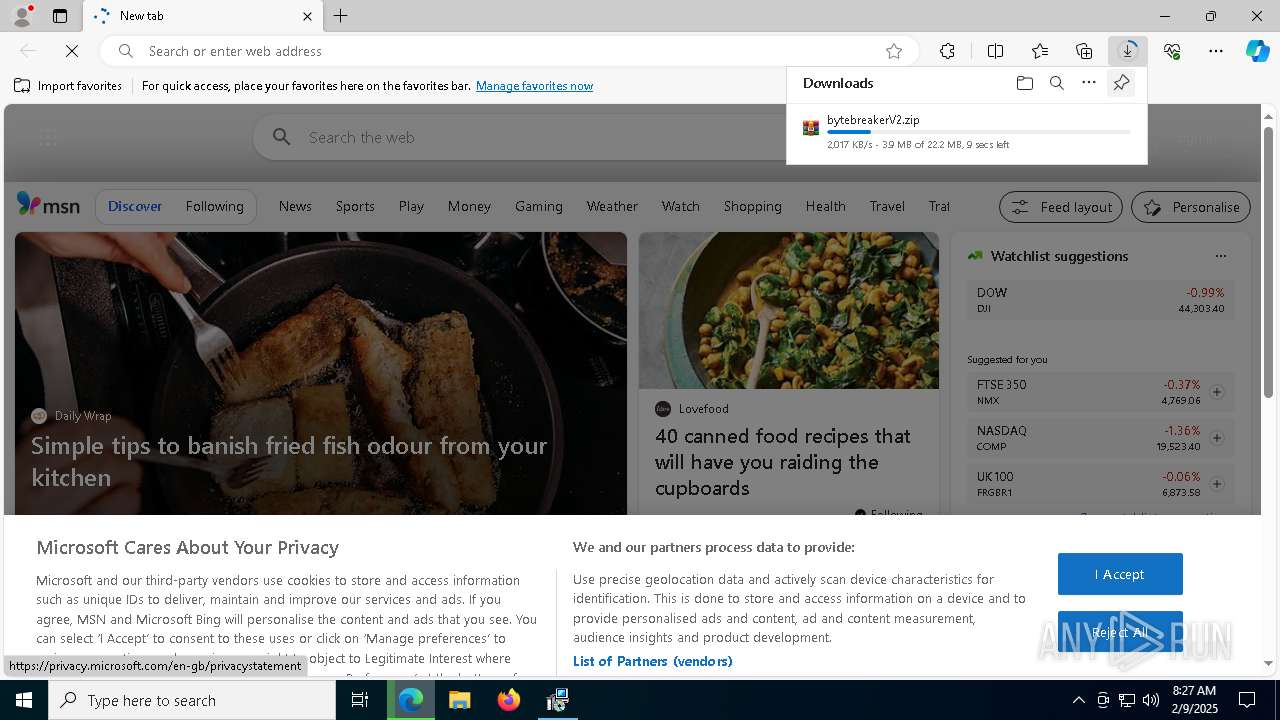This screenshot has width=1280, height=720.
Task: Add a new tab with plus button
Action: [x=341, y=16]
